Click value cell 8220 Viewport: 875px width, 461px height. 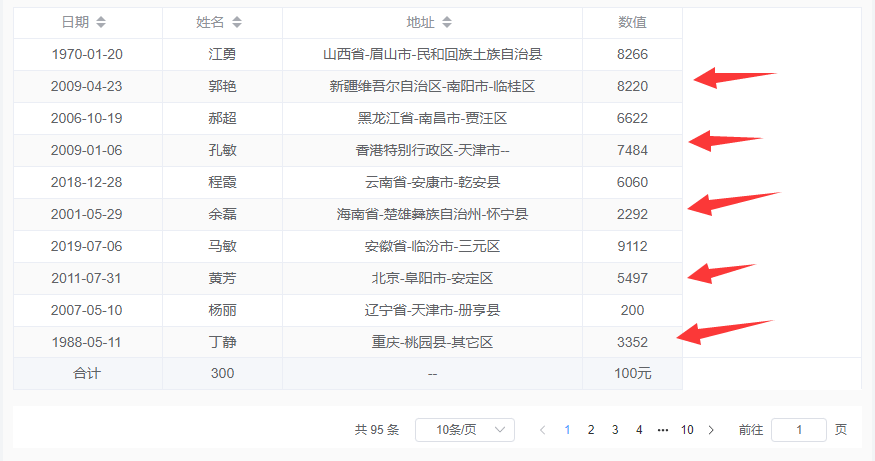(x=632, y=86)
